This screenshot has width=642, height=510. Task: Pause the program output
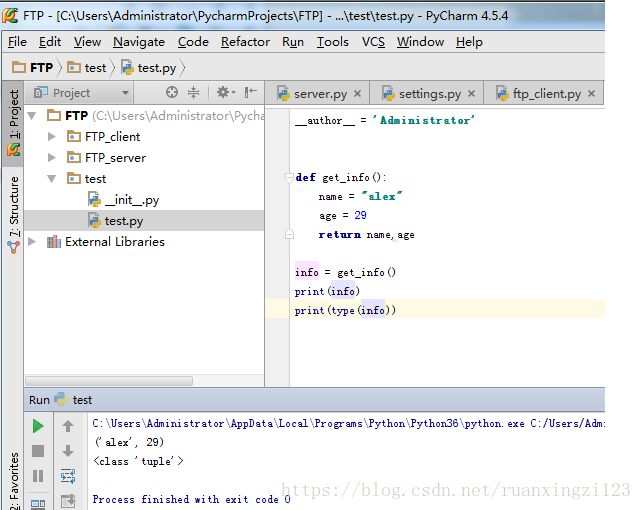coord(38,476)
